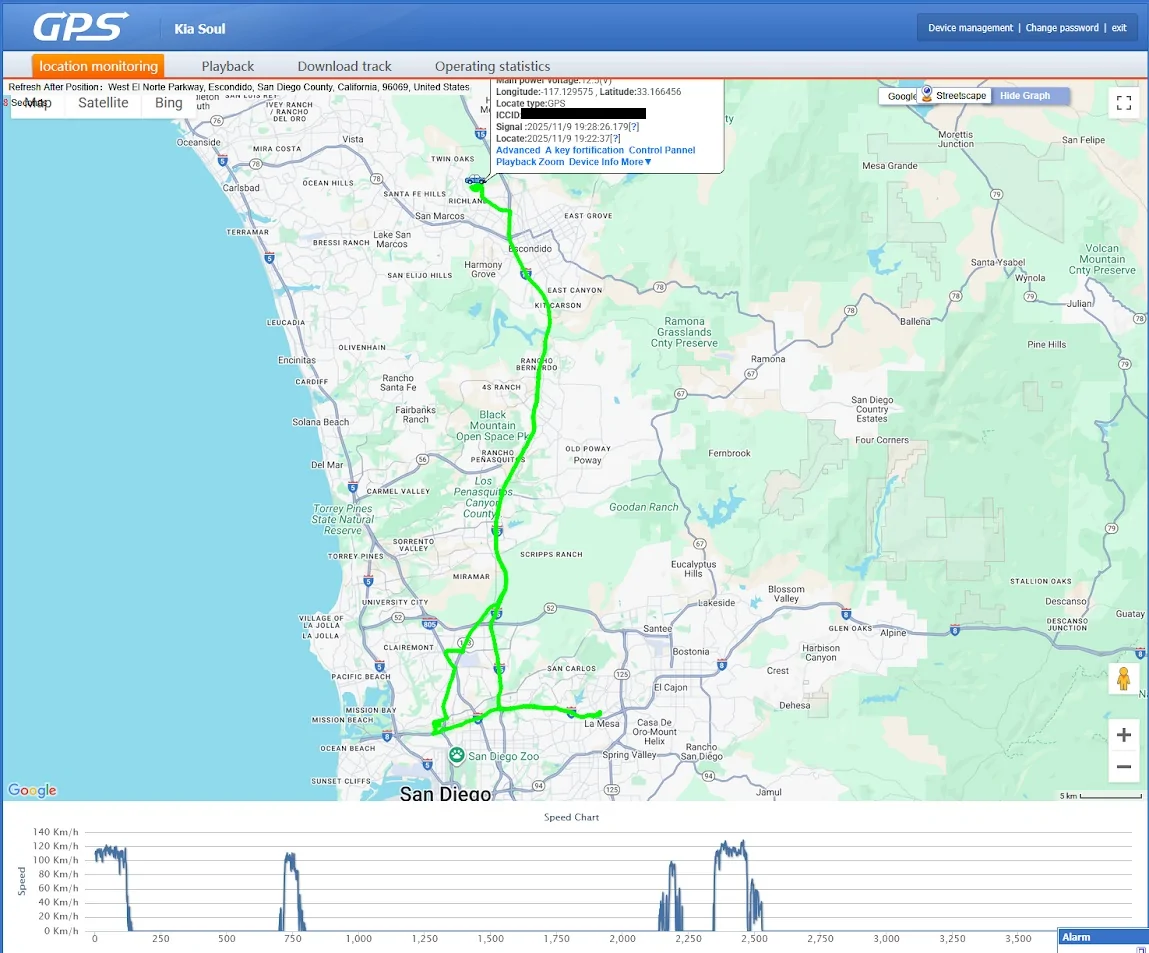Viewport: 1149px width, 953px height.
Task: Click the speed spike near 750 on chart
Action: 292,890
